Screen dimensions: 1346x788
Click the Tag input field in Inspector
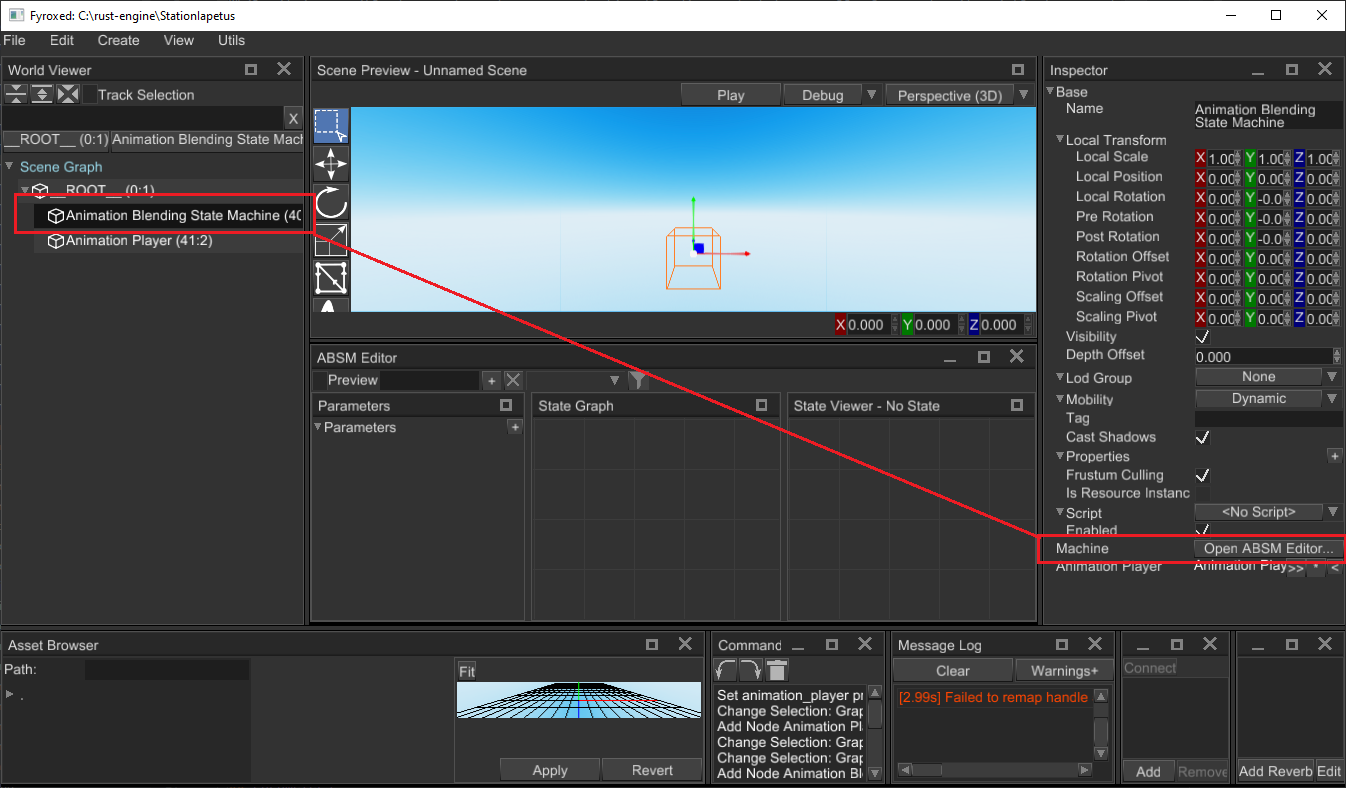(x=1268, y=418)
